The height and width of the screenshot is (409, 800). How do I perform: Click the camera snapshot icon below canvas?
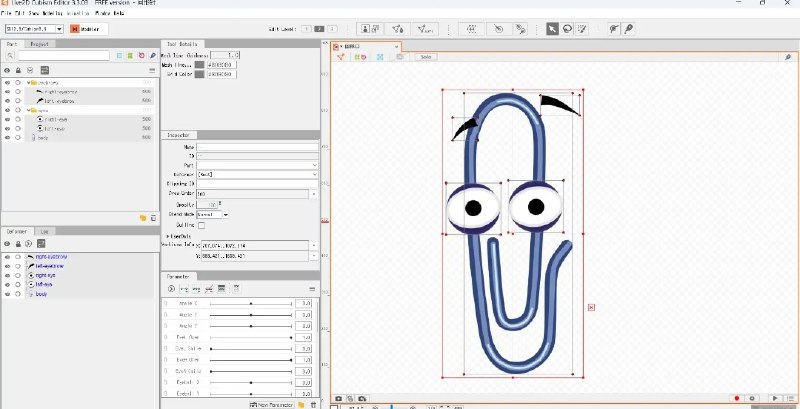point(338,398)
